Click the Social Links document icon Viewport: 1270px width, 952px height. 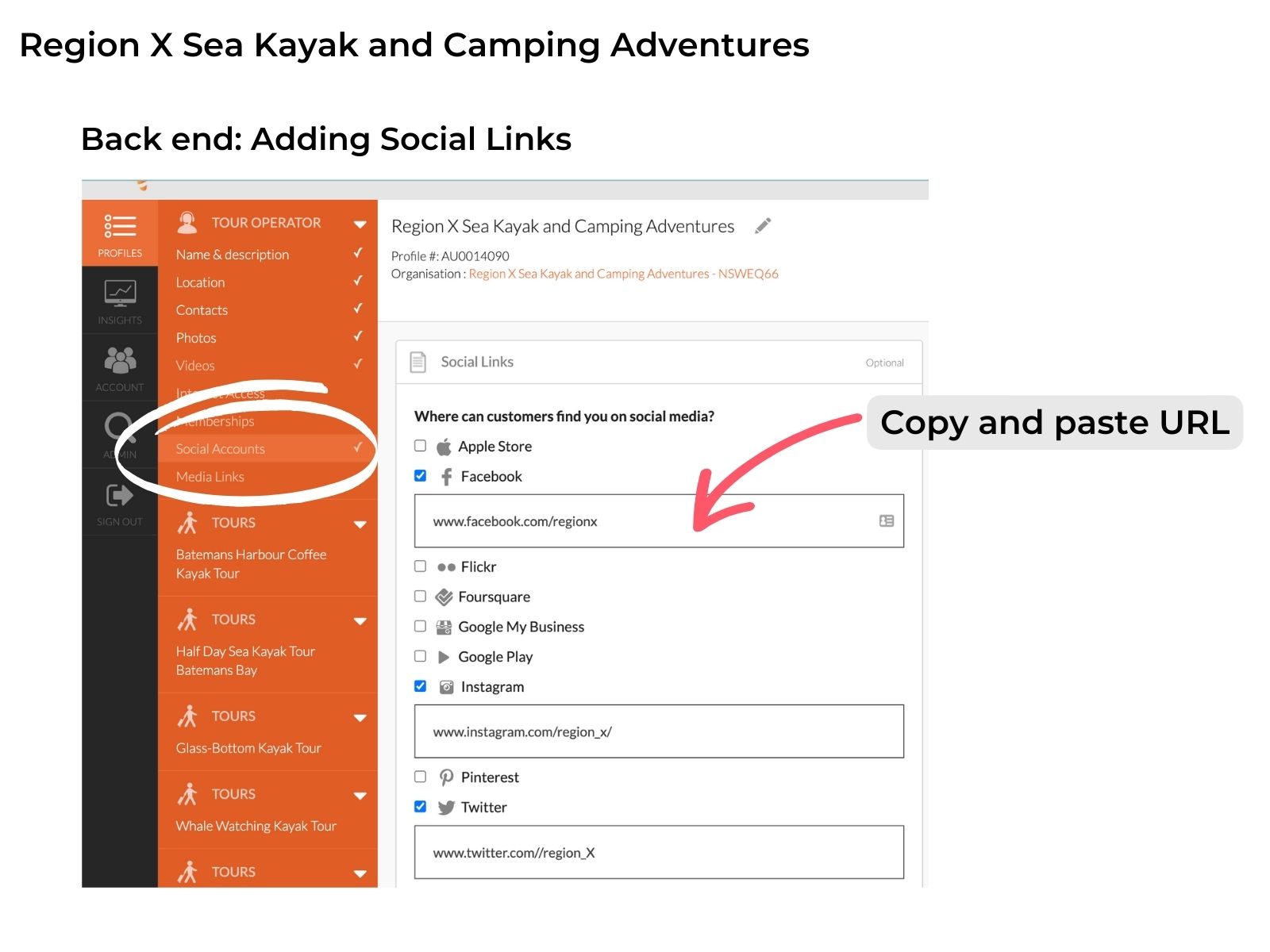tap(418, 362)
